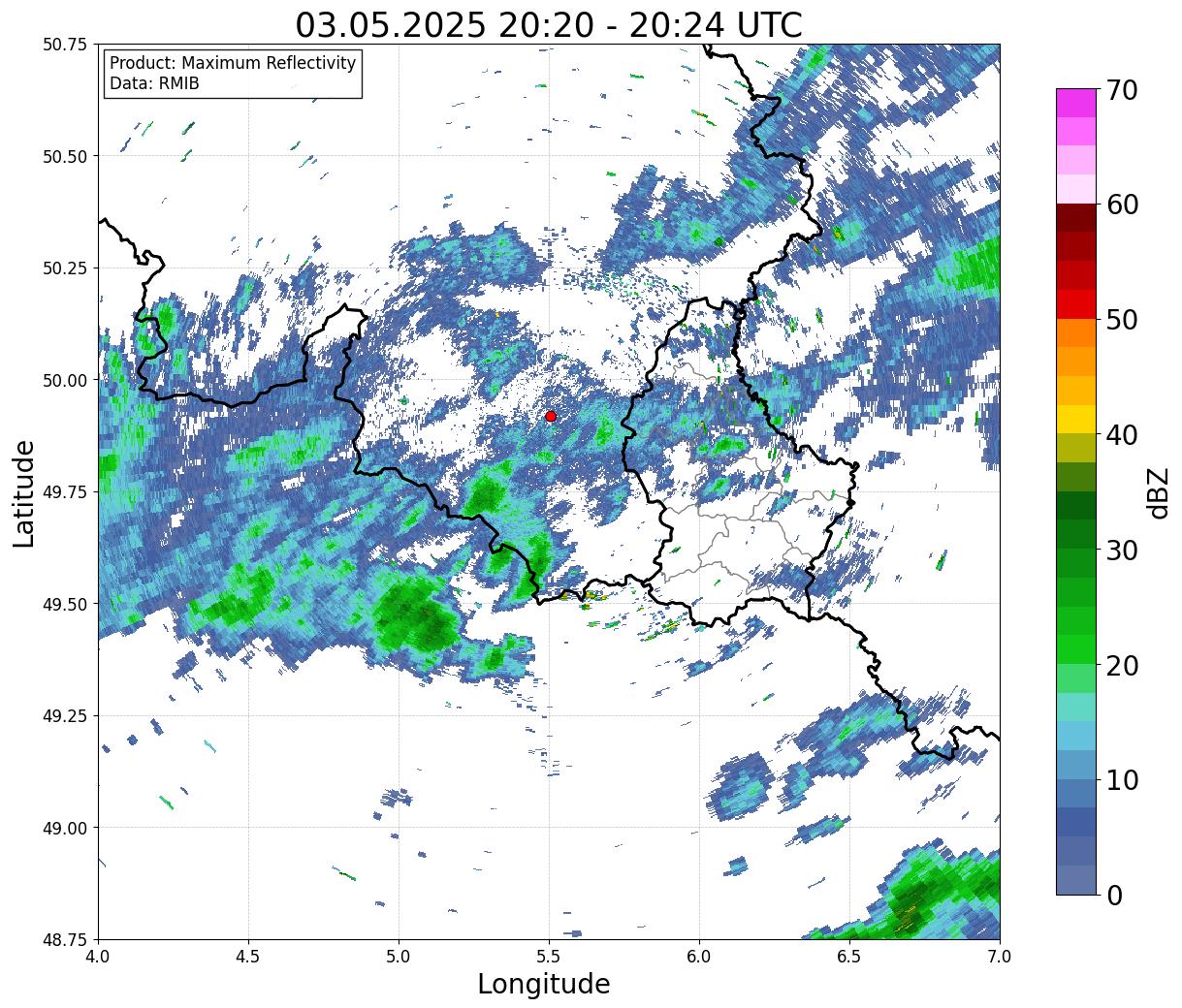Click the latitude tick label 48.75
Image resolution: width=1182 pixels, height=1008 pixels.
tap(65, 939)
